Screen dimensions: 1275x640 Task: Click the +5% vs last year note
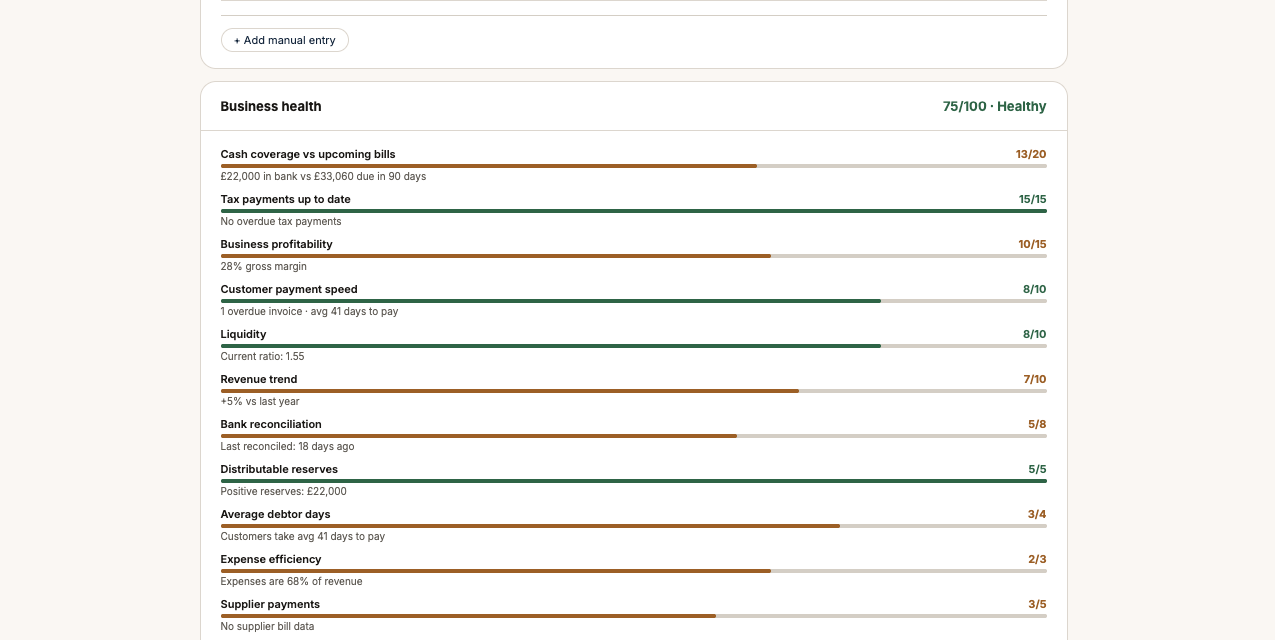click(260, 401)
